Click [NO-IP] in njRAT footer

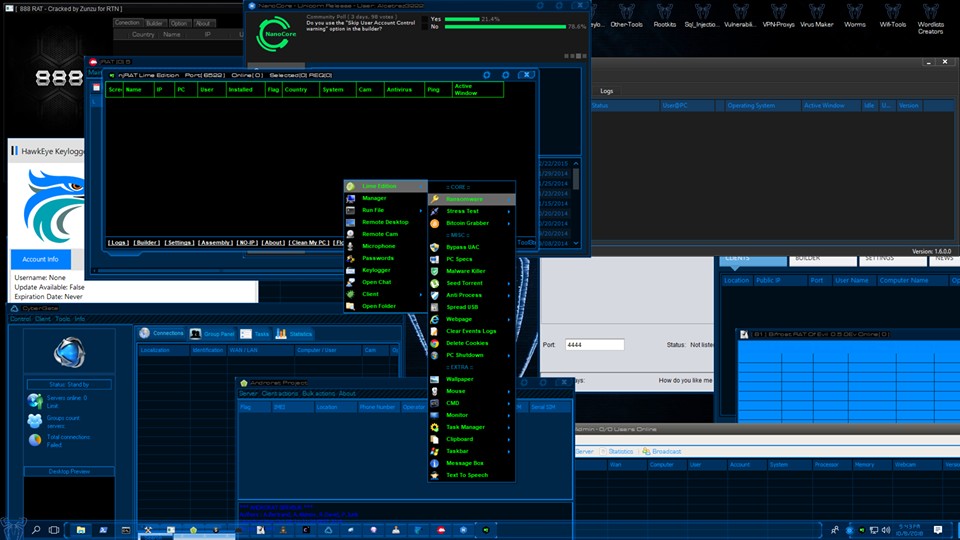pos(247,242)
